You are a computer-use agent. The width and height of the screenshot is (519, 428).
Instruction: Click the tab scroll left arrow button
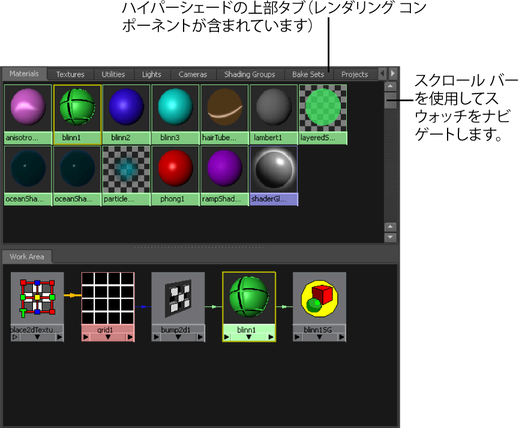(x=383, y=73)
